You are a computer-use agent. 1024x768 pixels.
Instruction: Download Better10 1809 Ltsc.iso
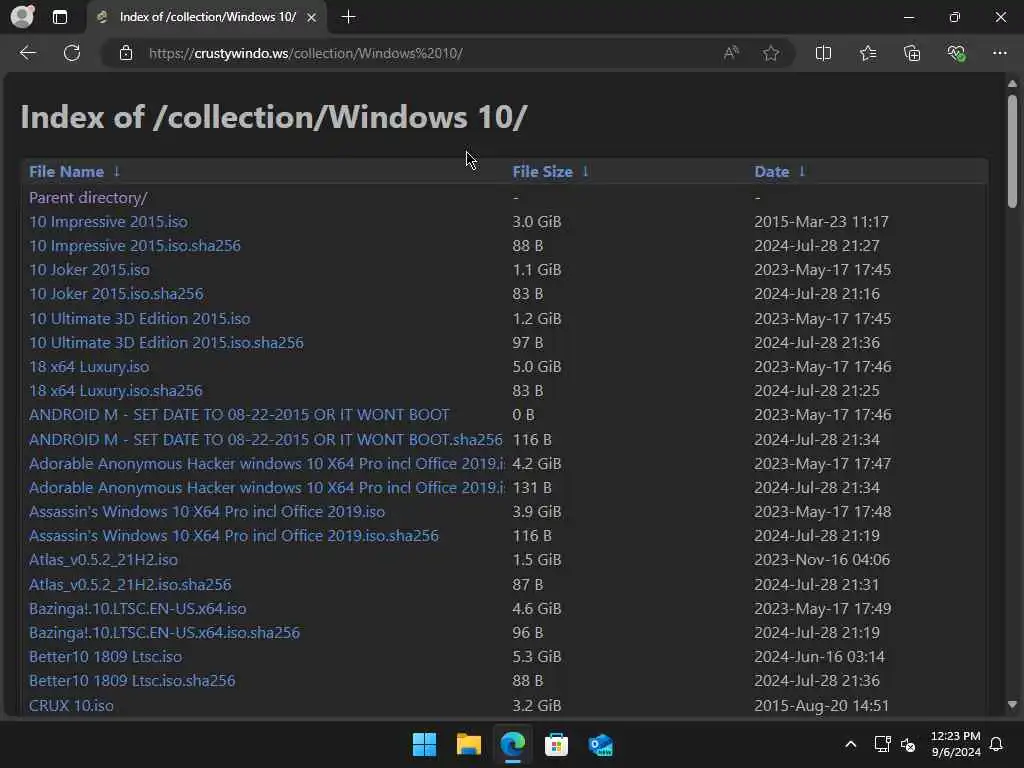[x=106, y=656]
